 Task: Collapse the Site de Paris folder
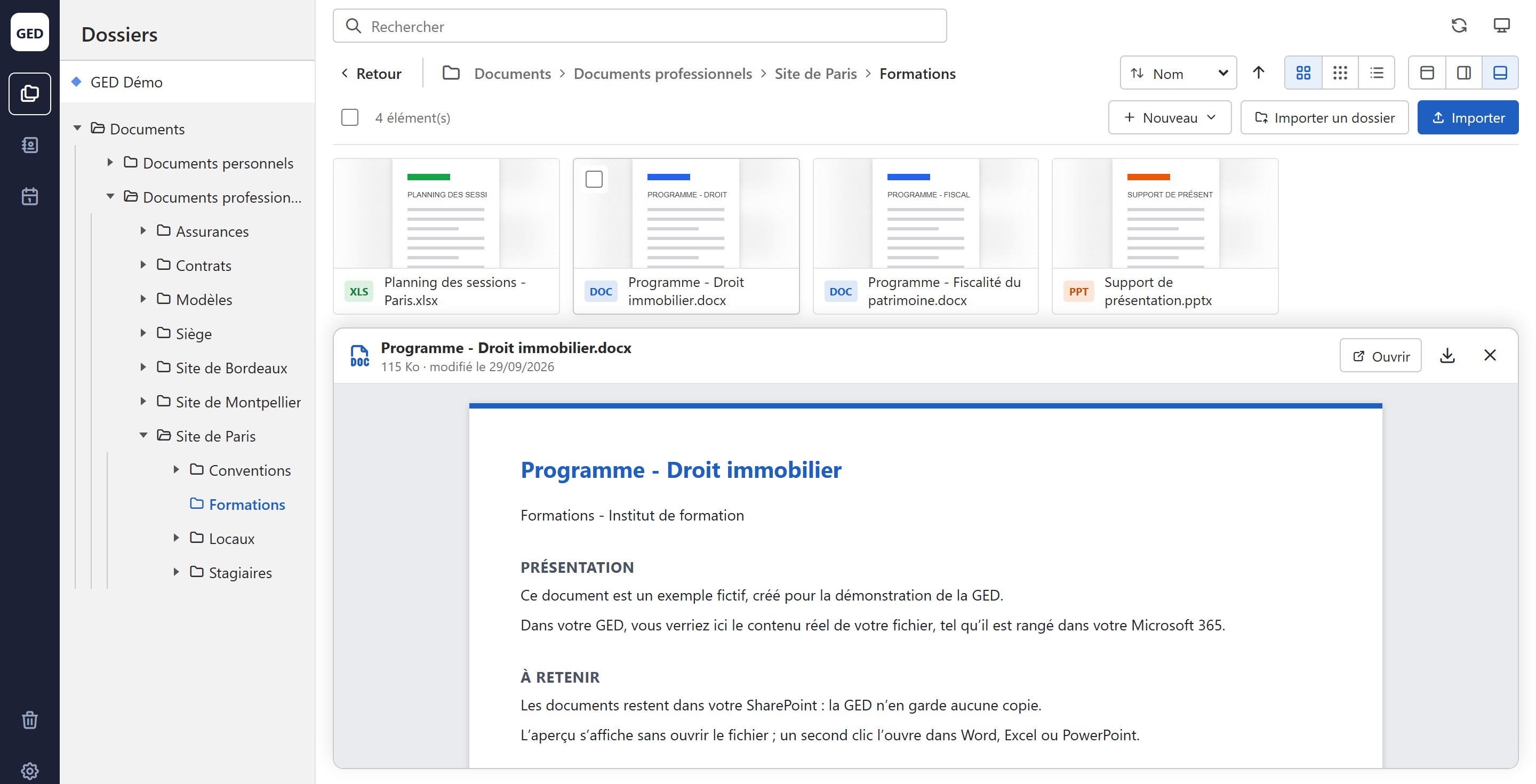pyautogui.click(x=143, y=435)
